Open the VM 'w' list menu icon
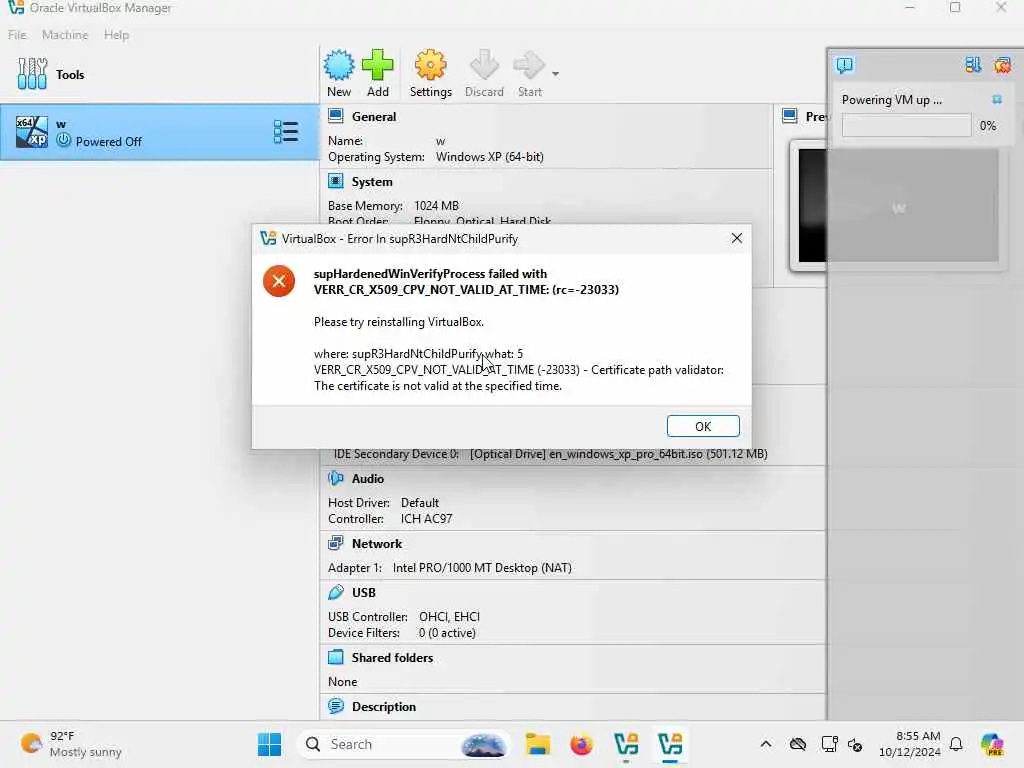This screenshot has width=1024, height=768. [x=286, y=132]
